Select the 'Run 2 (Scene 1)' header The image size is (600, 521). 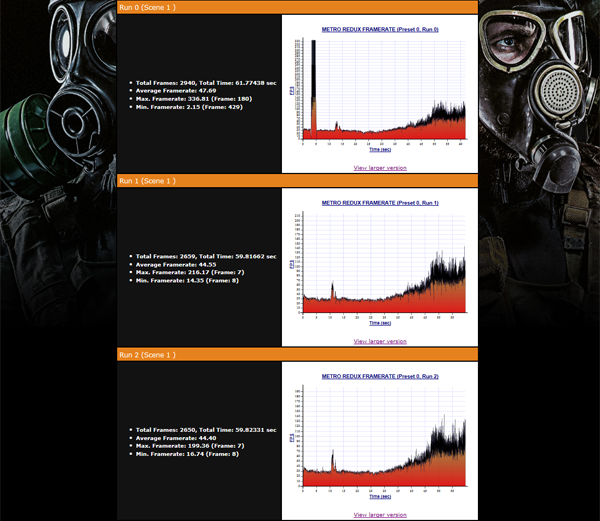[x=297, y=355]
